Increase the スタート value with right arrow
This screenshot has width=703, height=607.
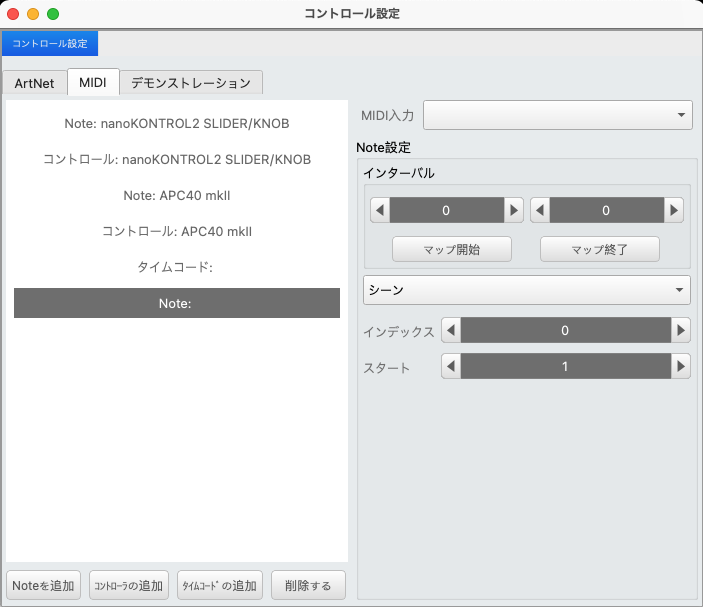pos(681,366)
